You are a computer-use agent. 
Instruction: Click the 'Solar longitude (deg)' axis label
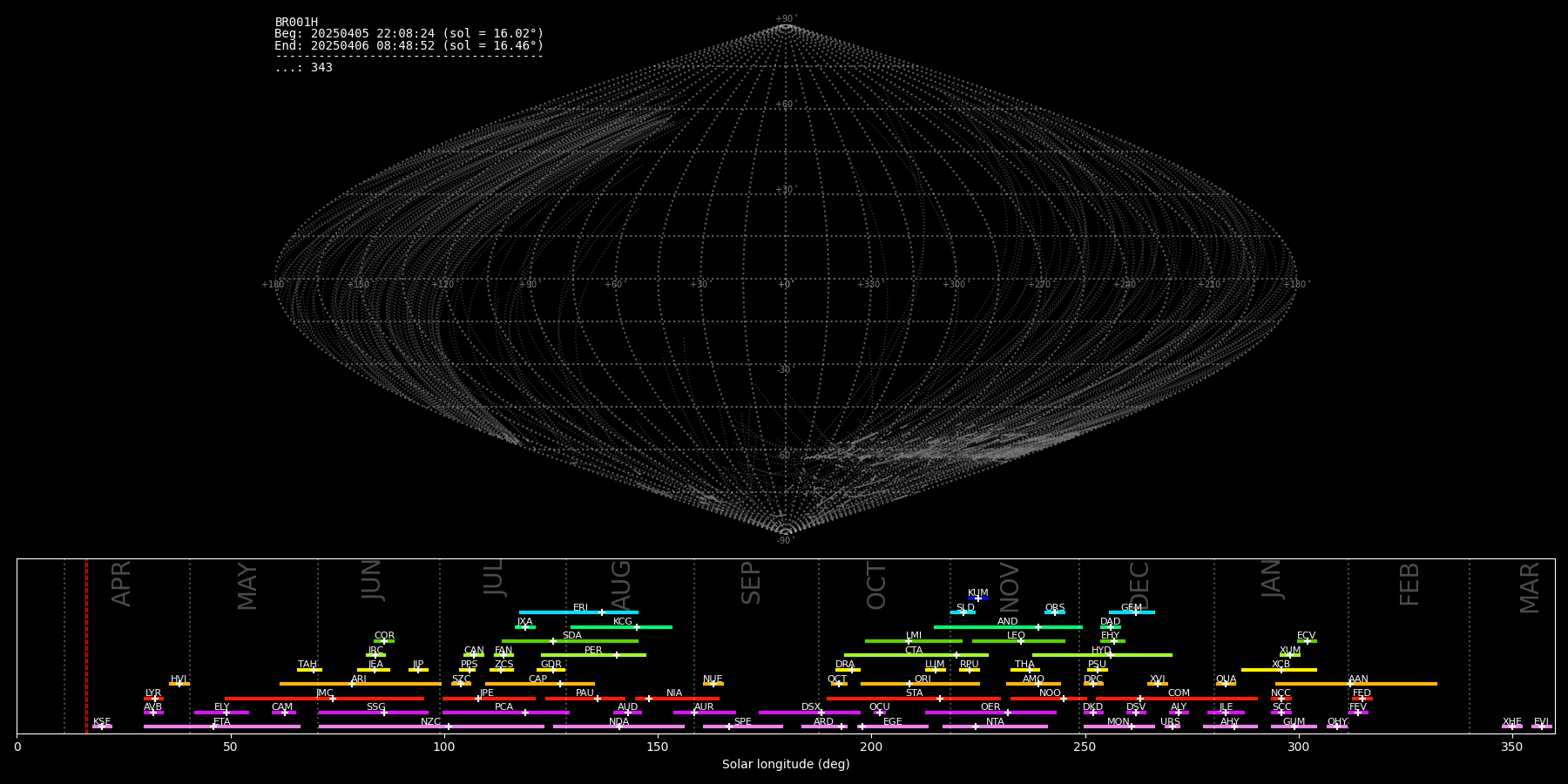tap(786, 765)
